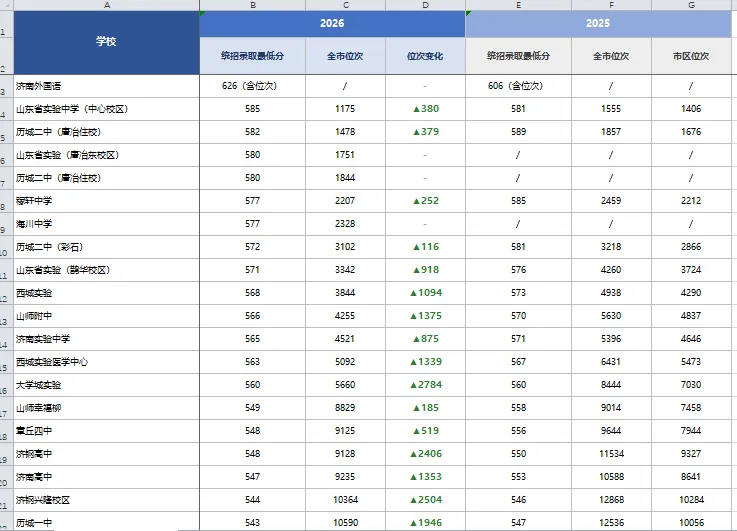This screenshot has width=737, height=531.
Task: Click the ▲918 rank change cell
Action: pos(425,270)
